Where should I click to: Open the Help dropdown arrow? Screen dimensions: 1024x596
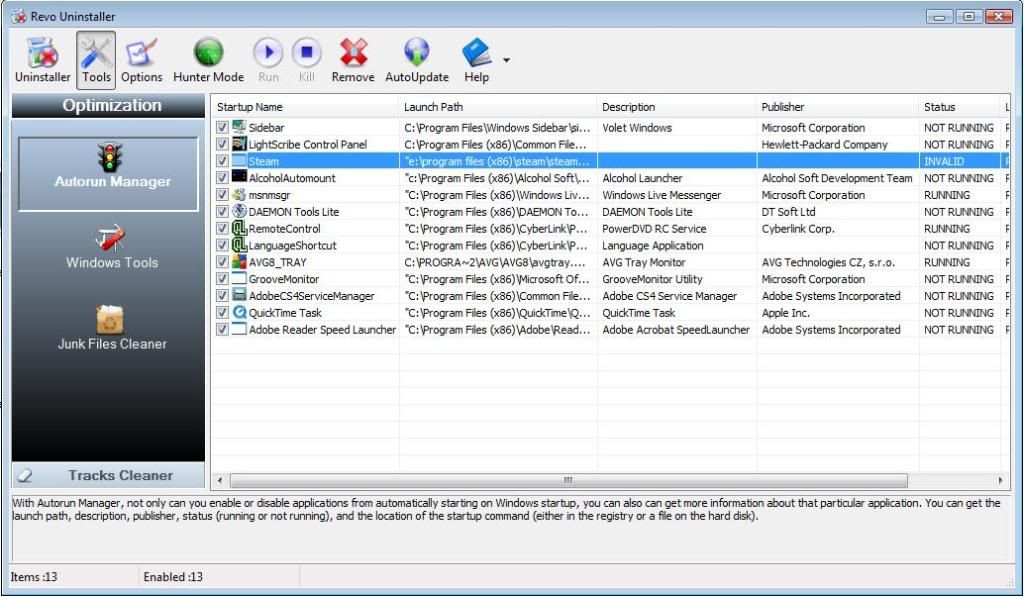(506, 58)
